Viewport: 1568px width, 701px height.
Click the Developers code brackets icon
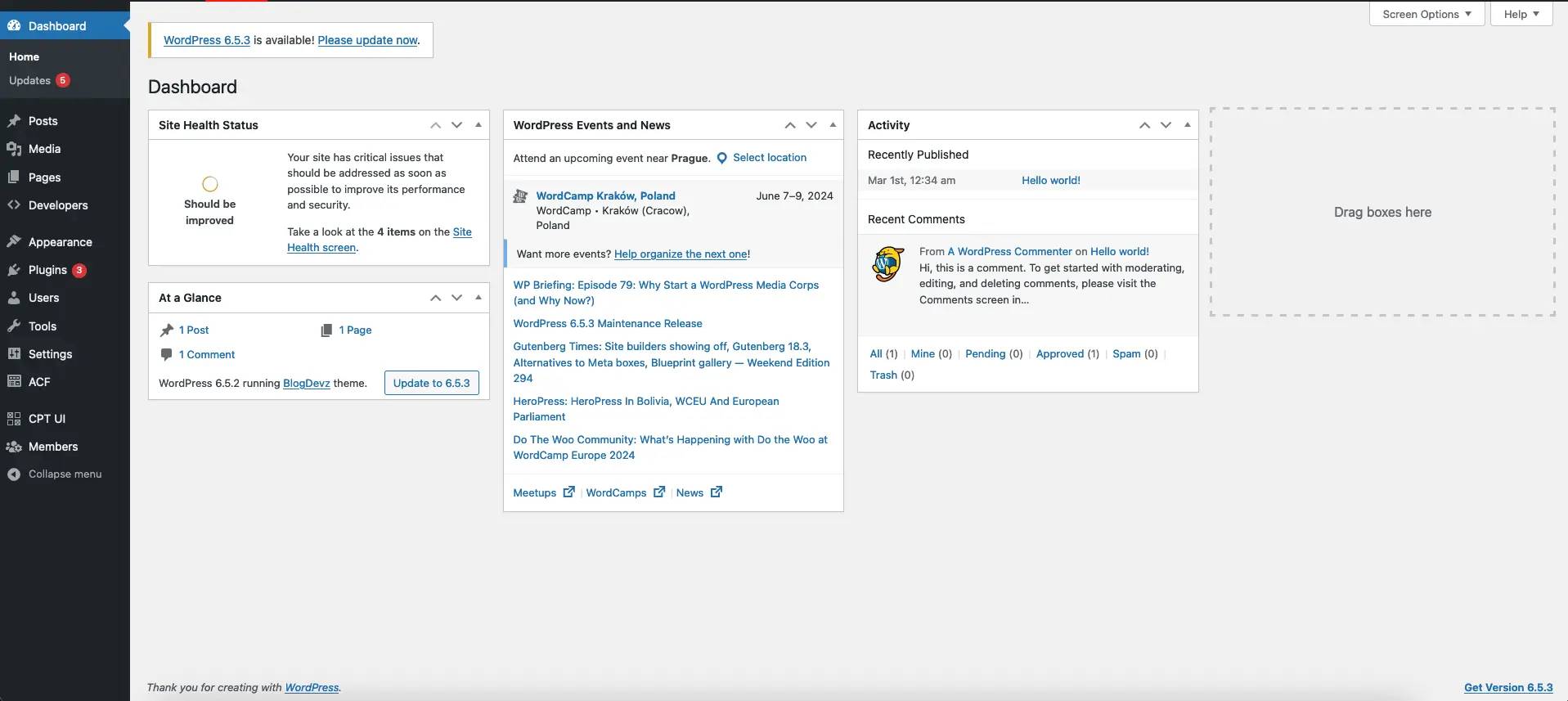pyautogui.click(x=14, y=205)
